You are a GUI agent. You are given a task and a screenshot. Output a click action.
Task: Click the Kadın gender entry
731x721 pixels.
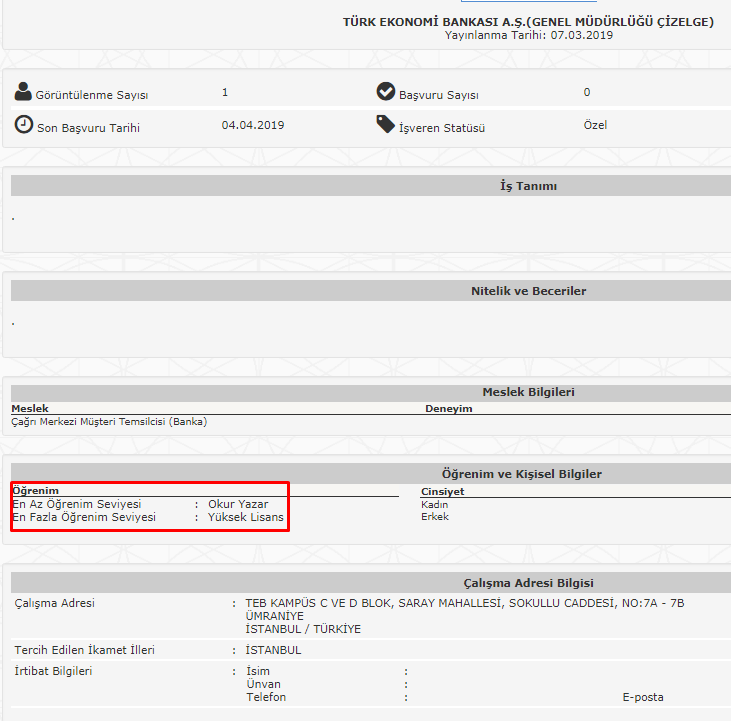pos(434,505)
